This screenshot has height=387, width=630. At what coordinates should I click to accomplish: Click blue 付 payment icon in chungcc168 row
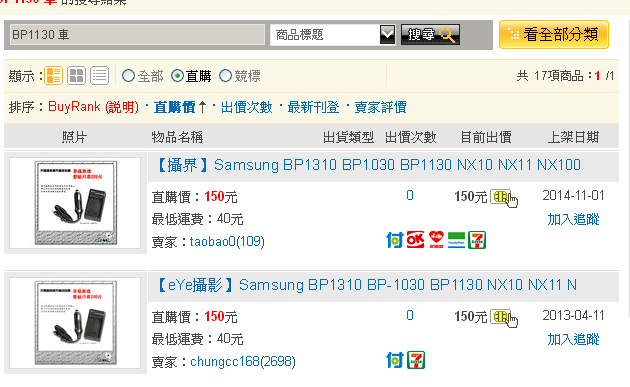(x=395, y=360)
